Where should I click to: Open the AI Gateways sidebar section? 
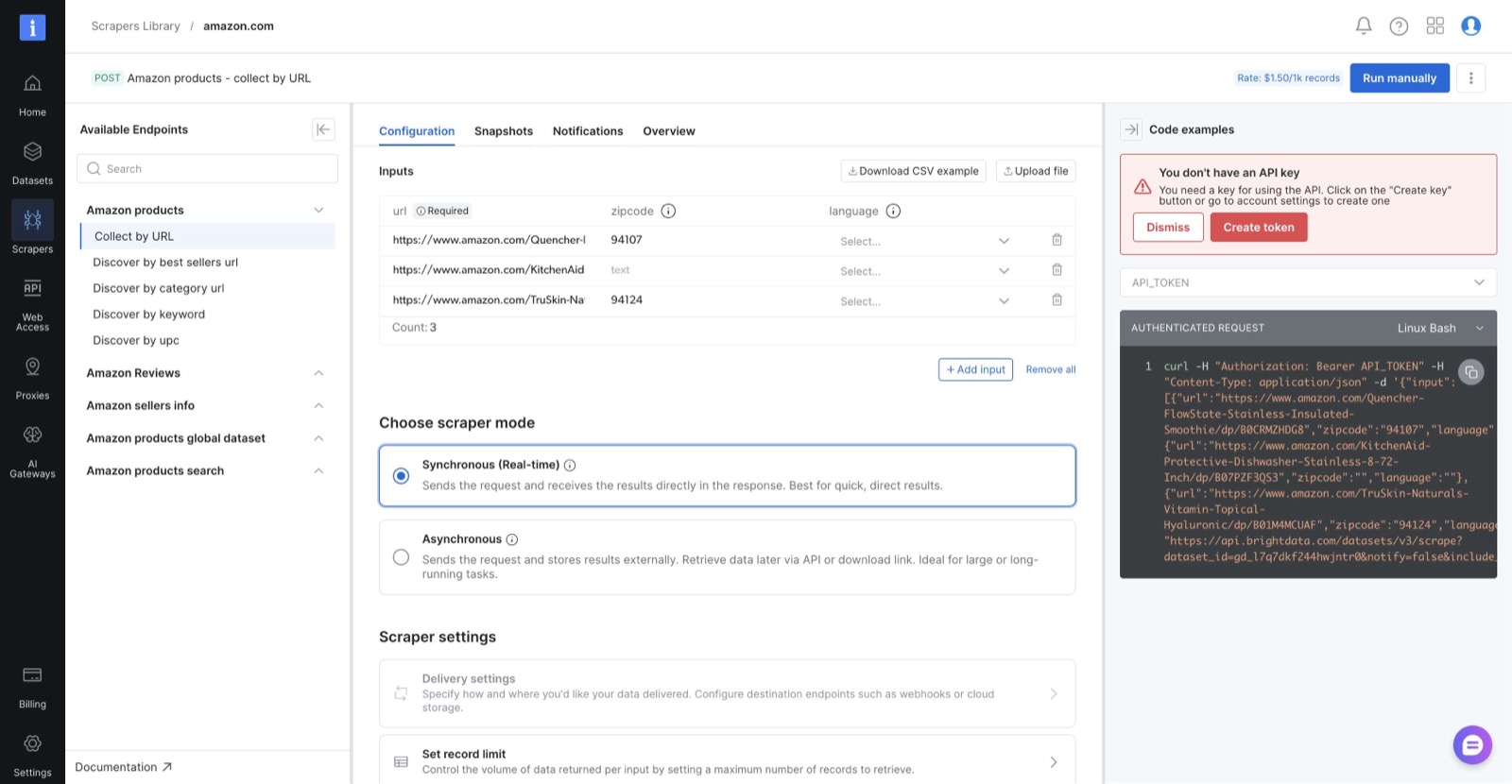(x=32, y=452)
